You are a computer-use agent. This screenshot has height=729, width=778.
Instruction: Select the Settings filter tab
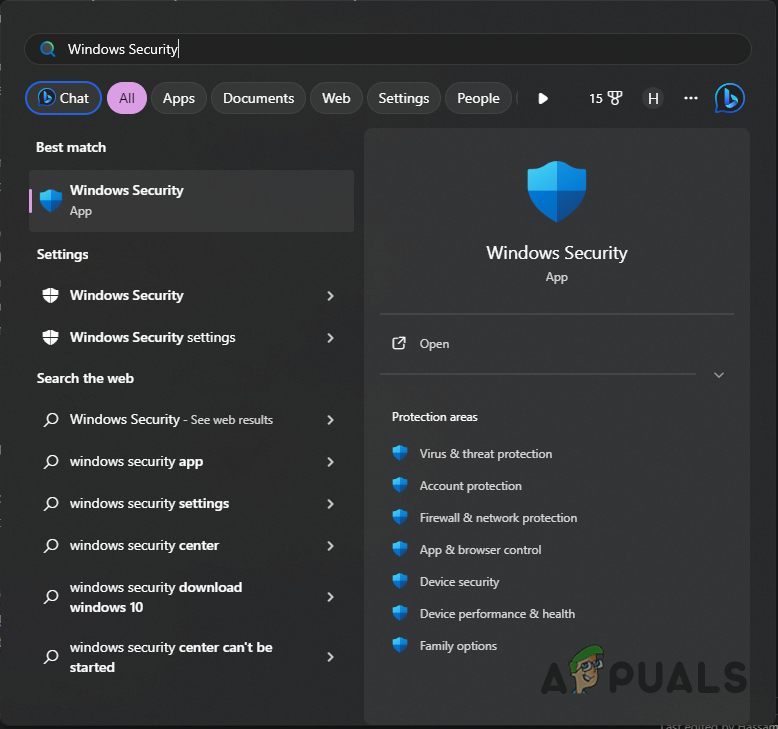[x=403, y=98]
